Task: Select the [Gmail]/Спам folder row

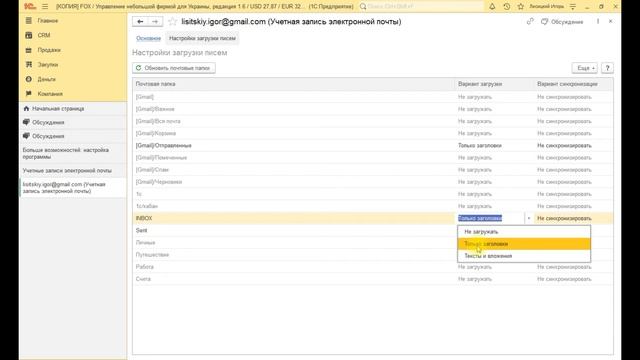Action: point(373,169)
